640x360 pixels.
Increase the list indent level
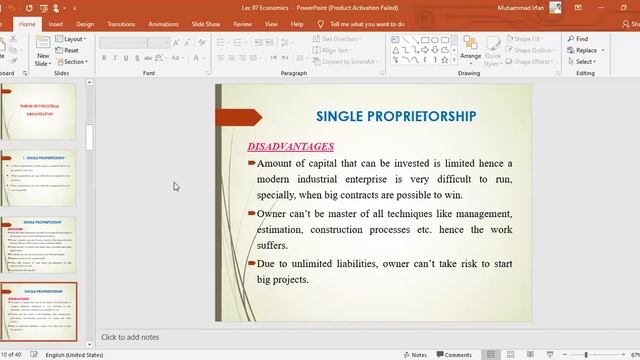(269, 42)
